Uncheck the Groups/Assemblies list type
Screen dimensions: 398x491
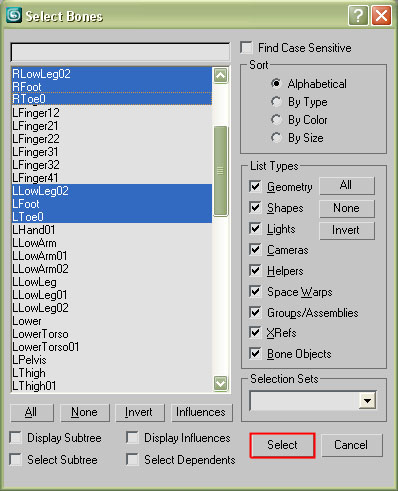coord(255,312)
